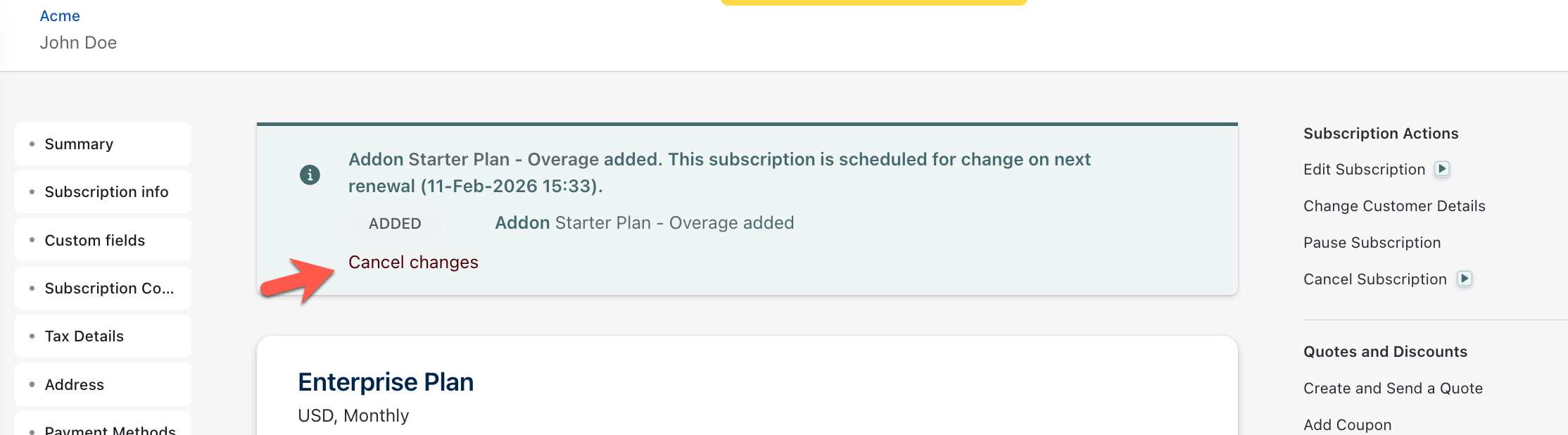The image size is (1568, 435).
Task: Go to Address in sidebar
Action: pos(74,385)
